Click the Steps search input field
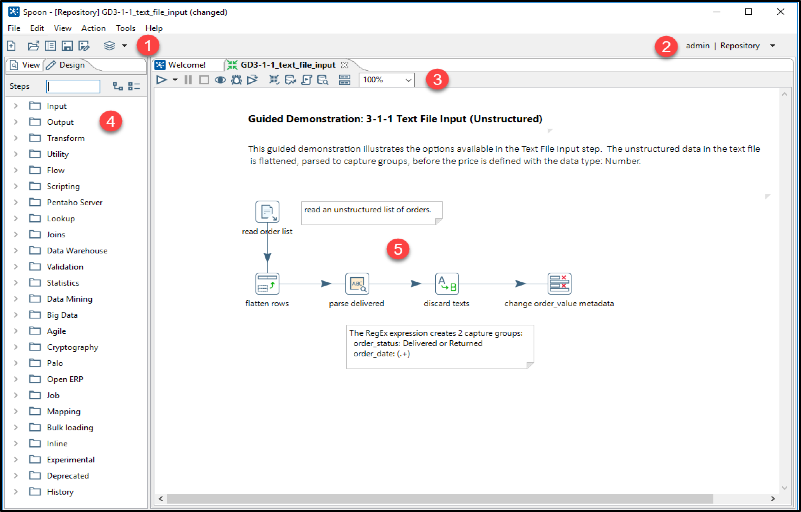 coord(73,86)
